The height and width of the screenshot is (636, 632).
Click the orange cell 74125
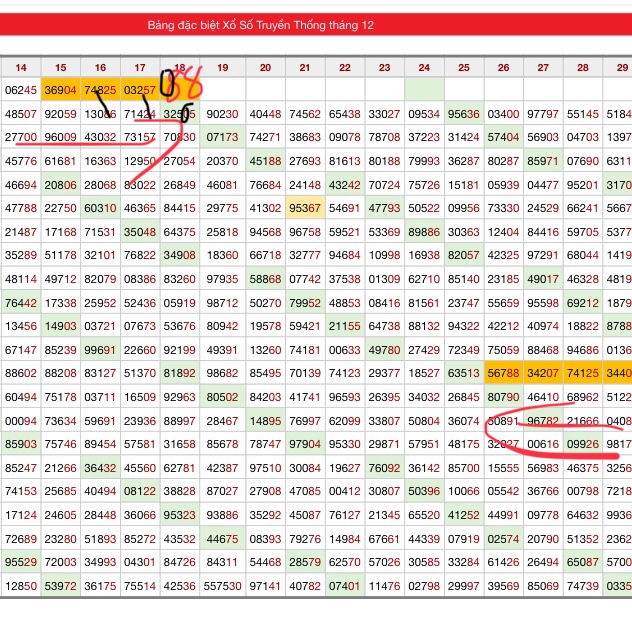(582, 373)
